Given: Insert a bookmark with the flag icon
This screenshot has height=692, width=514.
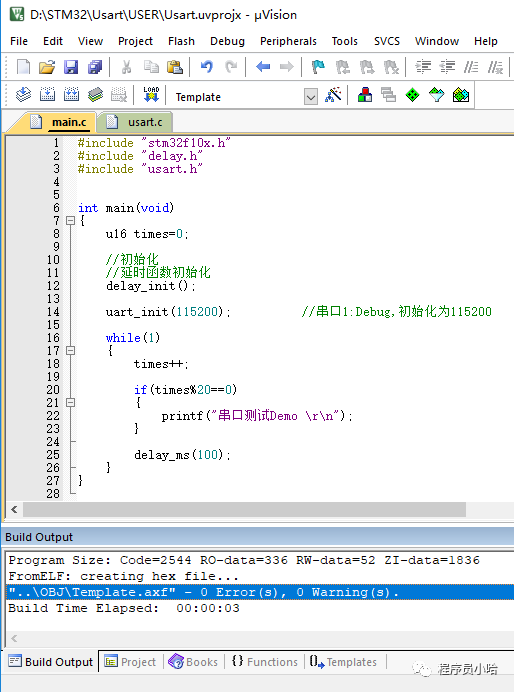Looking at the screenshot, I should pyautogui.click(x=318, y=67).
